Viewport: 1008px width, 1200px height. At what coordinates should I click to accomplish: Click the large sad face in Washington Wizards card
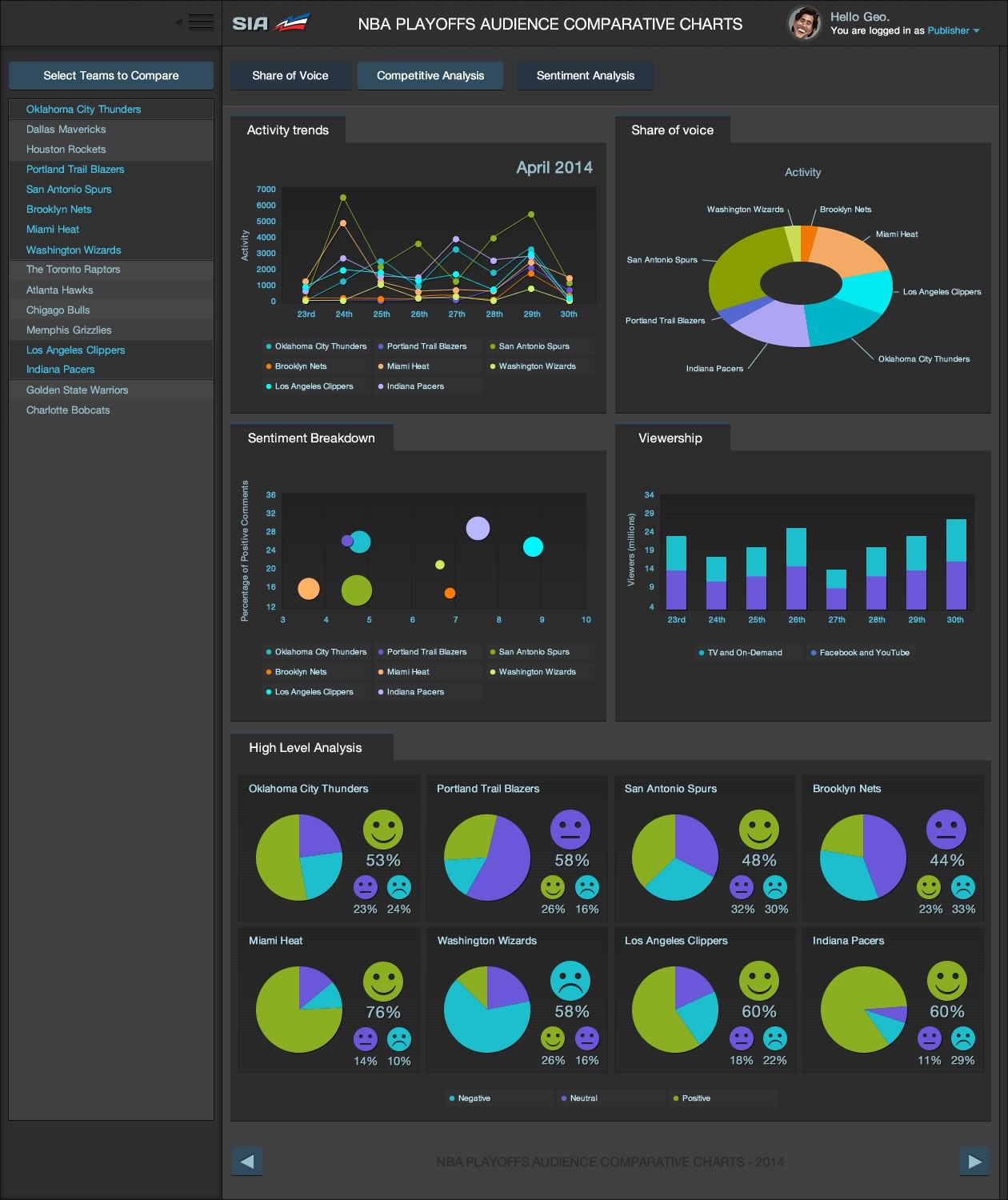(570, 980)
